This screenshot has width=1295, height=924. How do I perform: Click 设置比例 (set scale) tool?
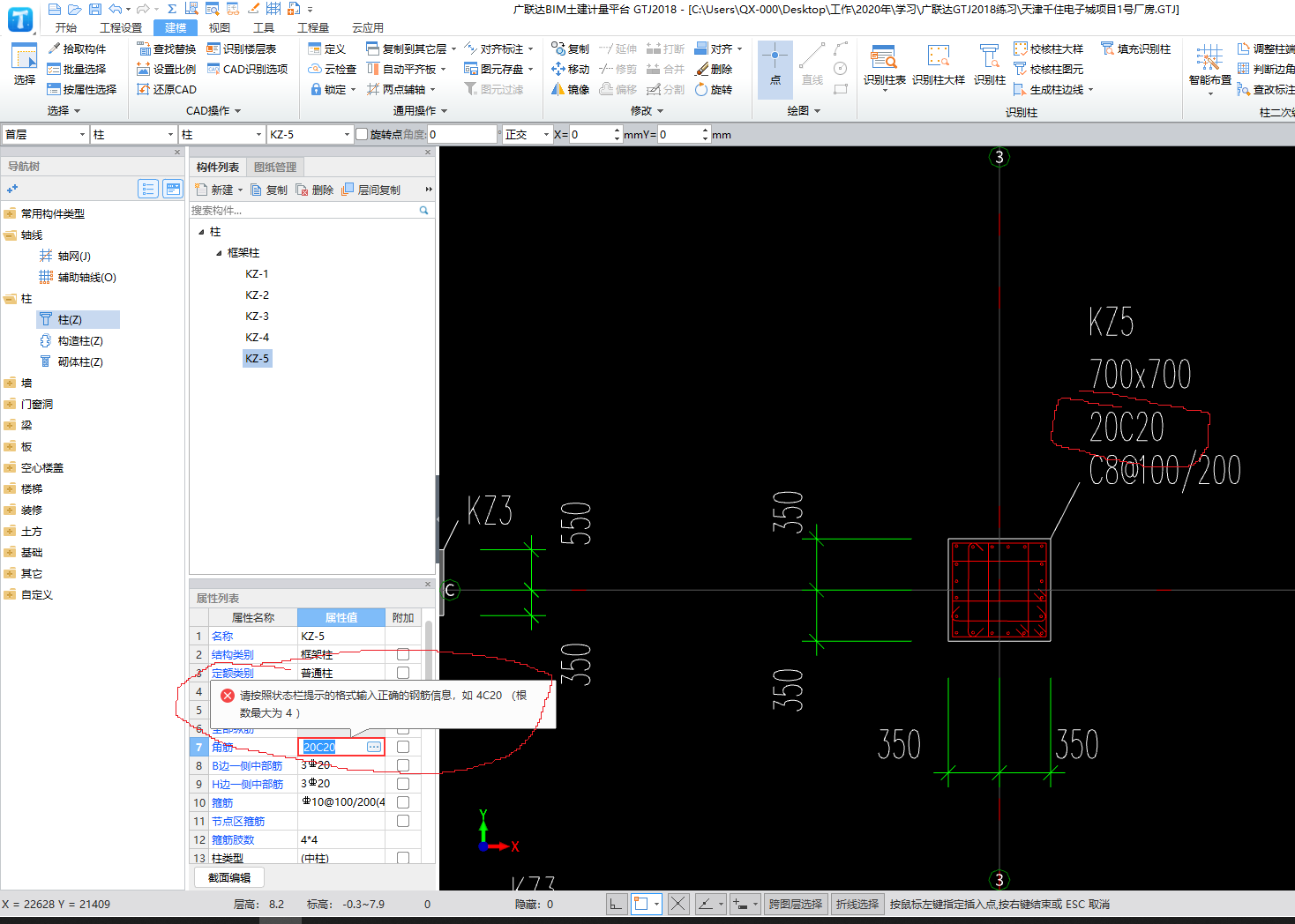pos(166,69)
